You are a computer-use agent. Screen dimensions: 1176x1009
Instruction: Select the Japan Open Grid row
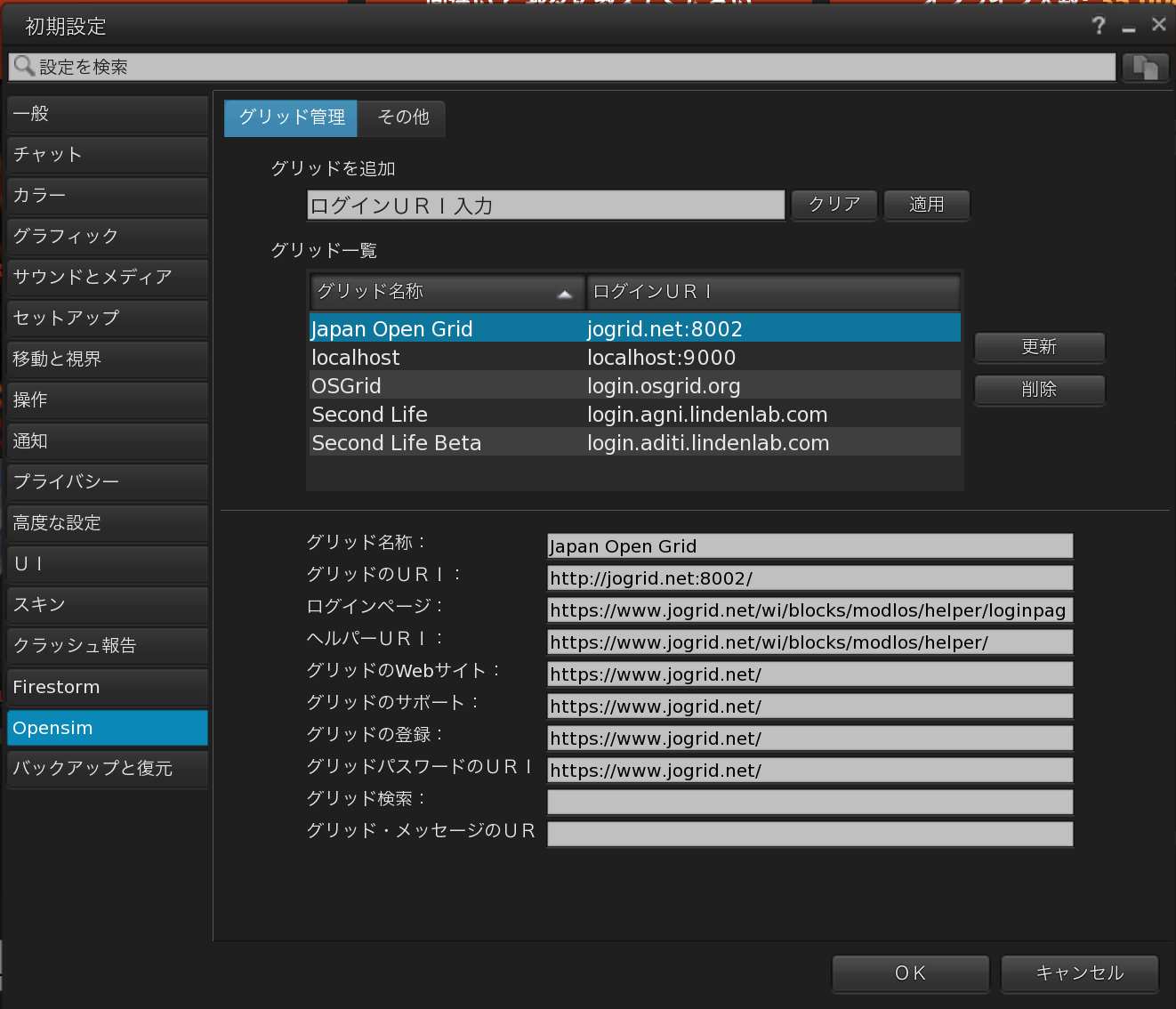coord(635,328)
